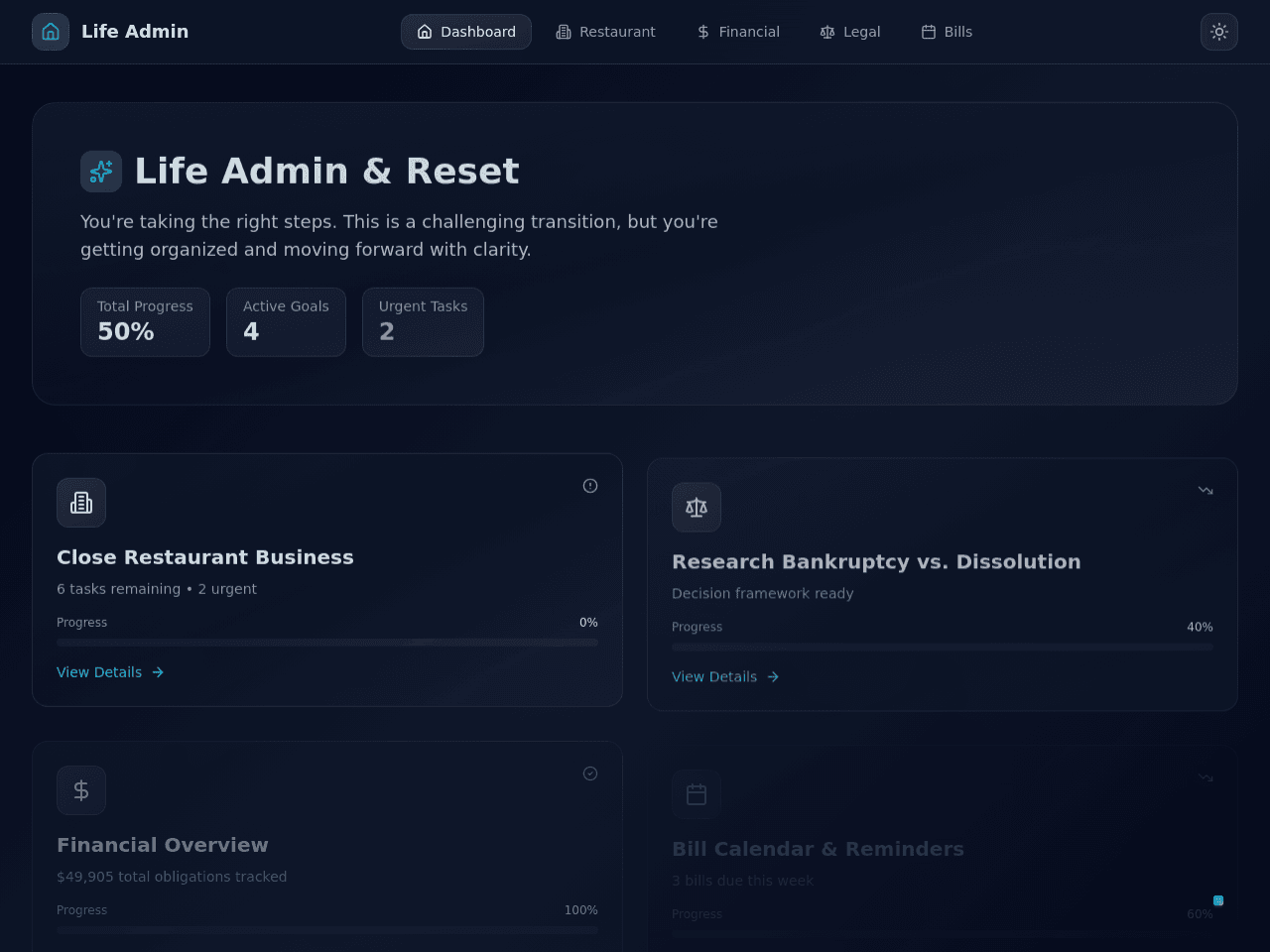Click the alert circle icon on Close Restaurant card
1270x952 pixels.
[590, 486]
